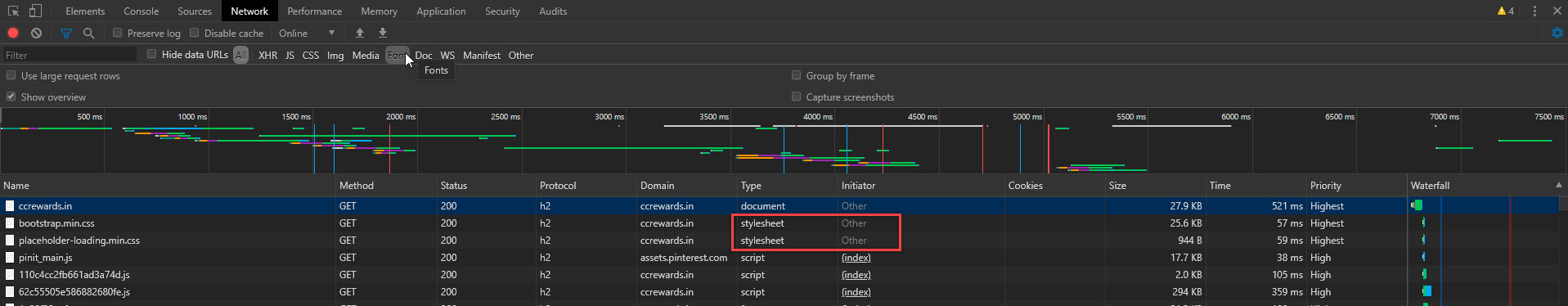Image resolution: width=1568 pixels, height=306 pixels.
Task: Uncheck Show overview option
Action: pyautogui.click(x=11, y=97)
